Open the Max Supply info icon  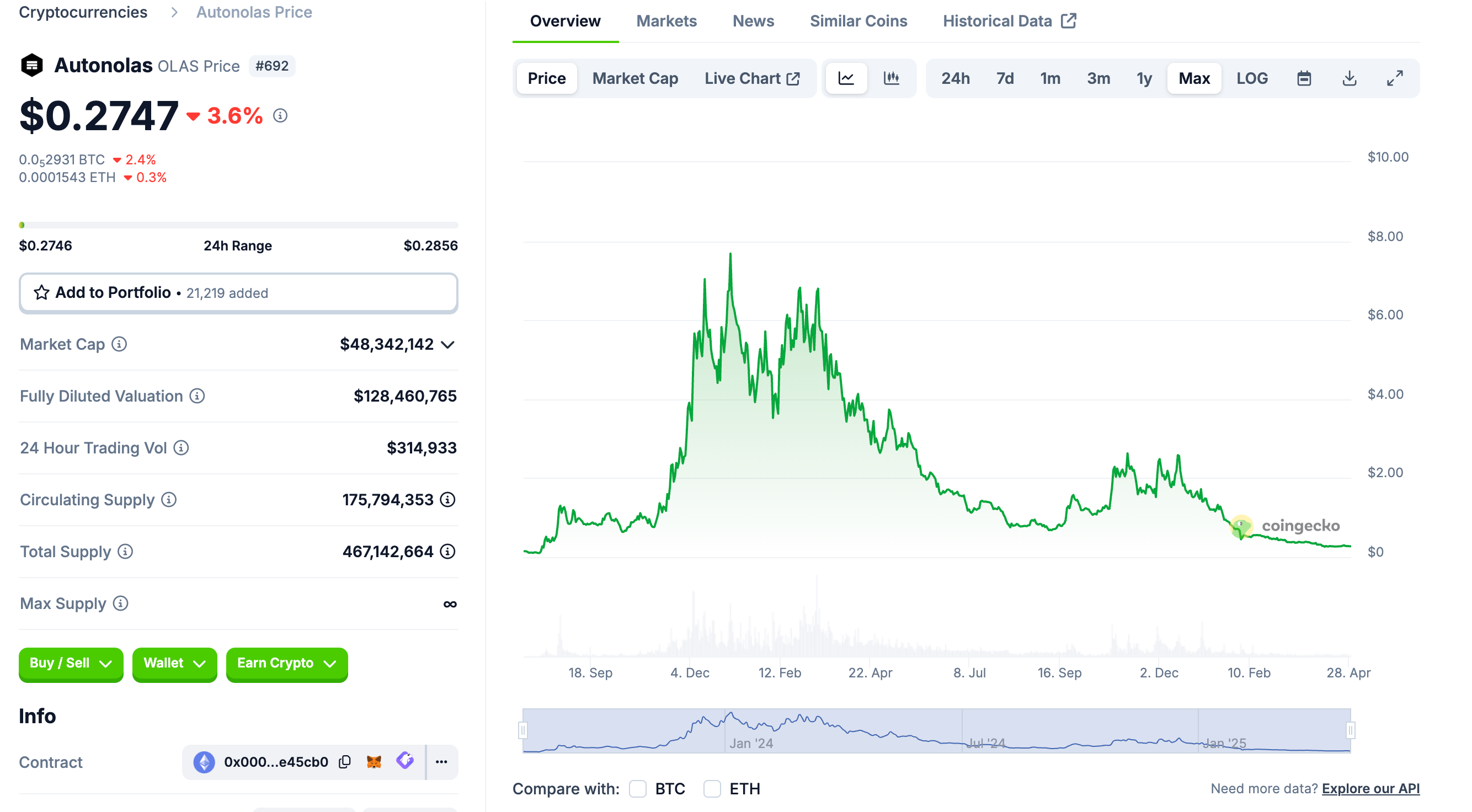coord(121,604)
